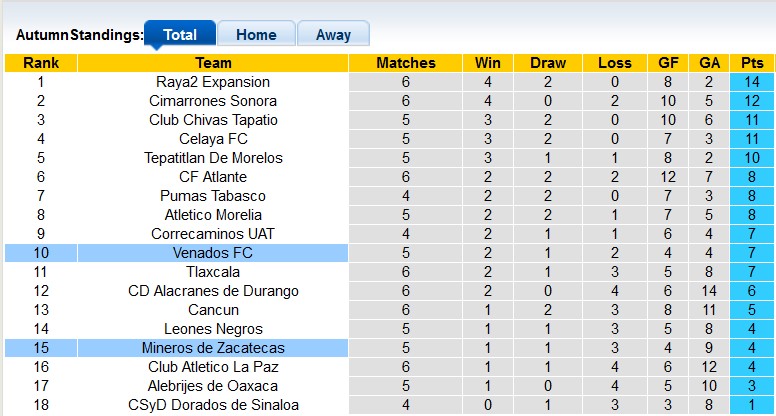The image size is (776, 416).
Task: Click the Pts column header
Action: pos(752,63)
